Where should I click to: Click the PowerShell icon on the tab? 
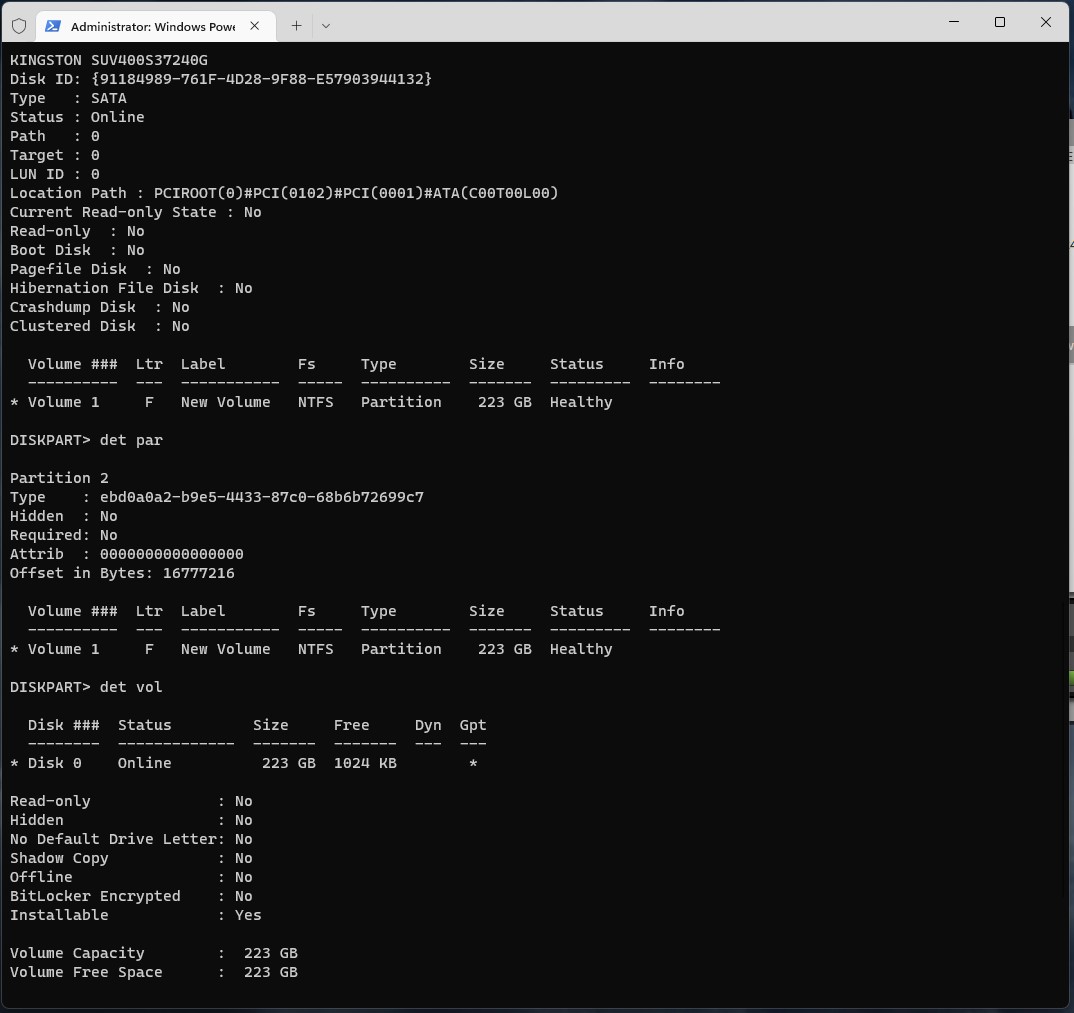pos(53,26)
